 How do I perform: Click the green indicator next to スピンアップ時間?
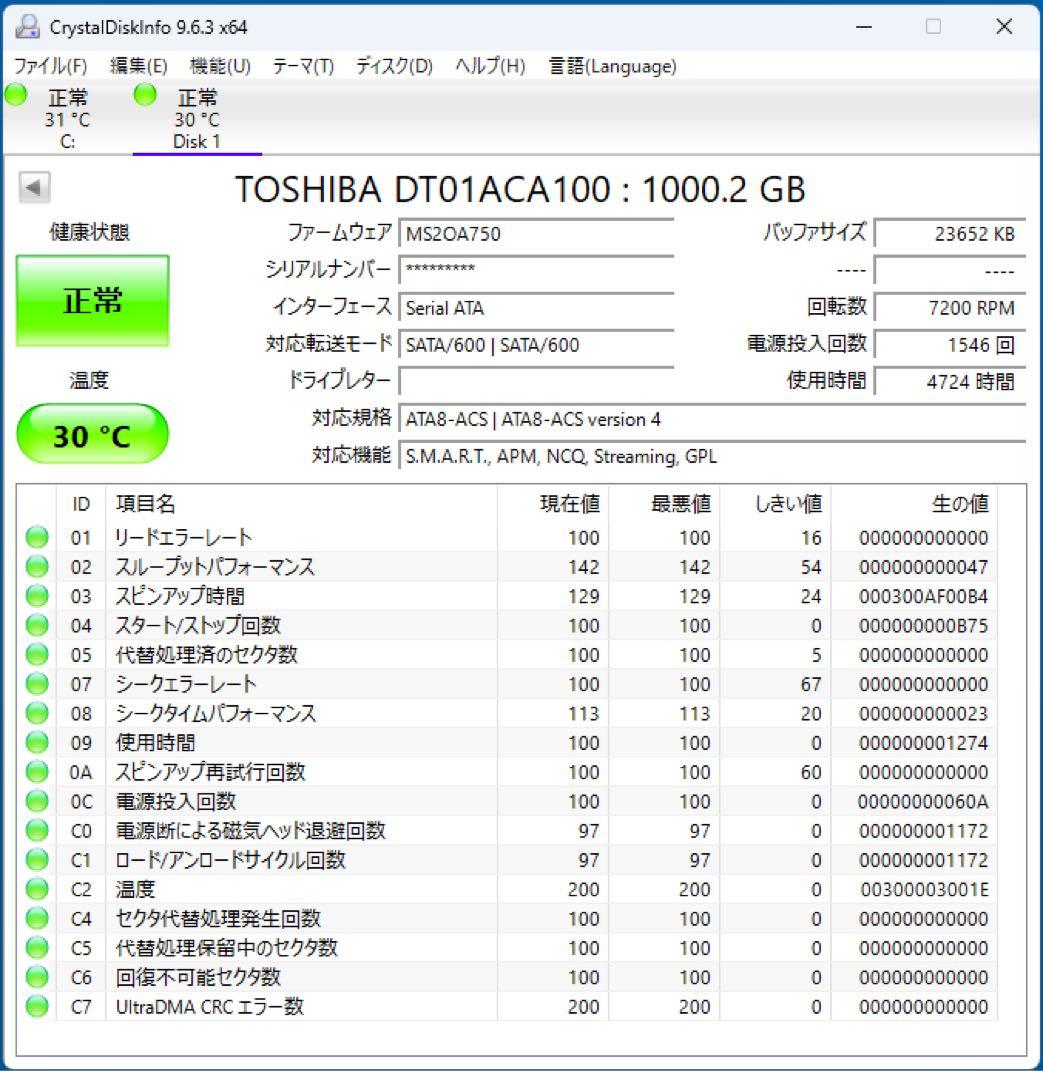point(36,595)
